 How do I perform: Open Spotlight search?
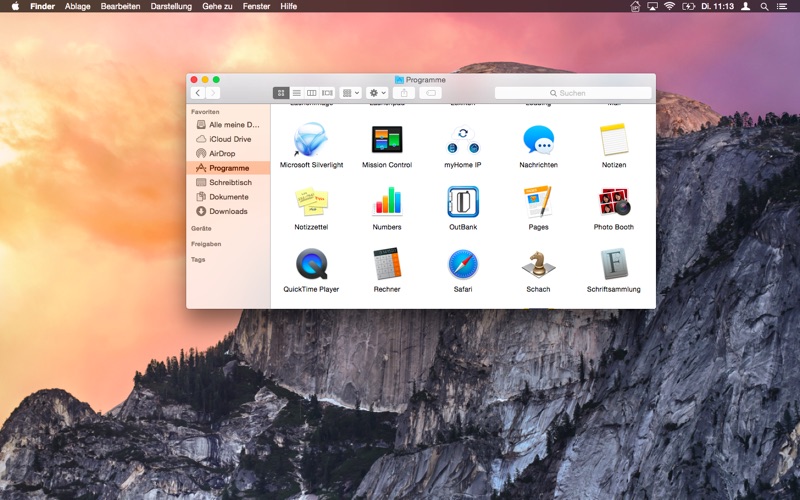click(x=764, y=6)
